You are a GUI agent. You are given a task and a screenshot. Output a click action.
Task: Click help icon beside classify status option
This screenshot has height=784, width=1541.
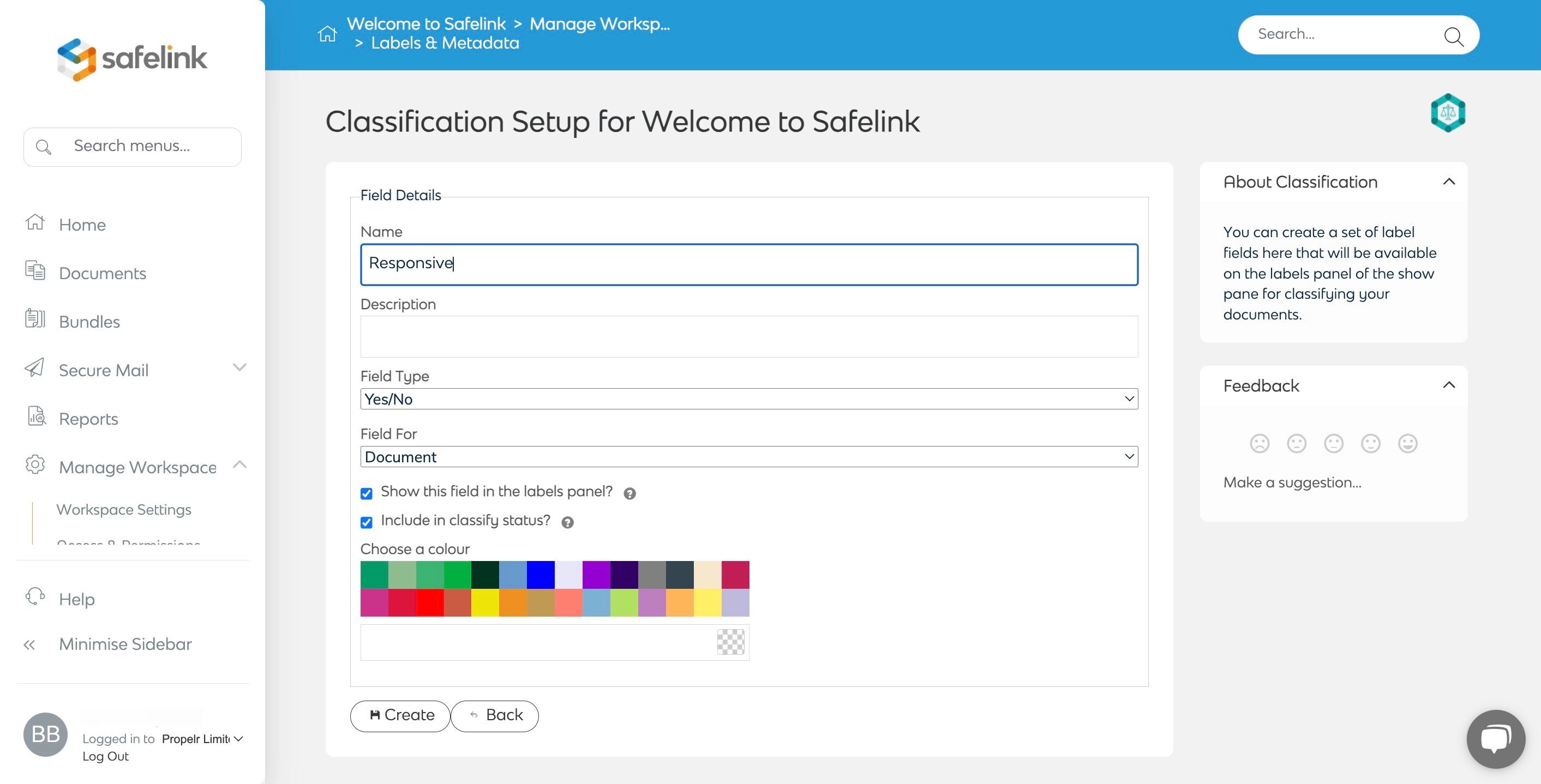coord(567,523)
